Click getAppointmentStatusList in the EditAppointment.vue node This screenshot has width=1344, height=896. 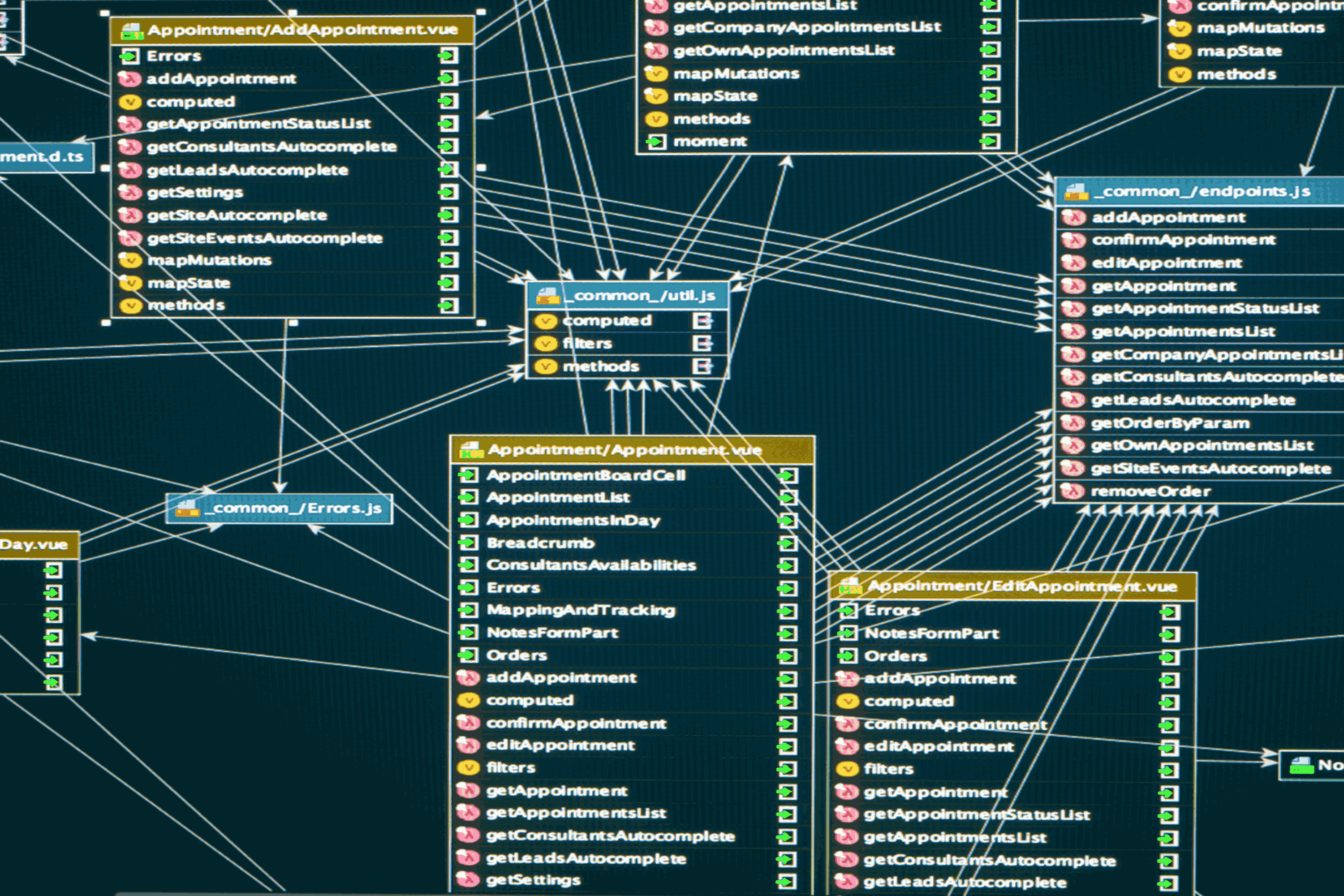(977, 815)
